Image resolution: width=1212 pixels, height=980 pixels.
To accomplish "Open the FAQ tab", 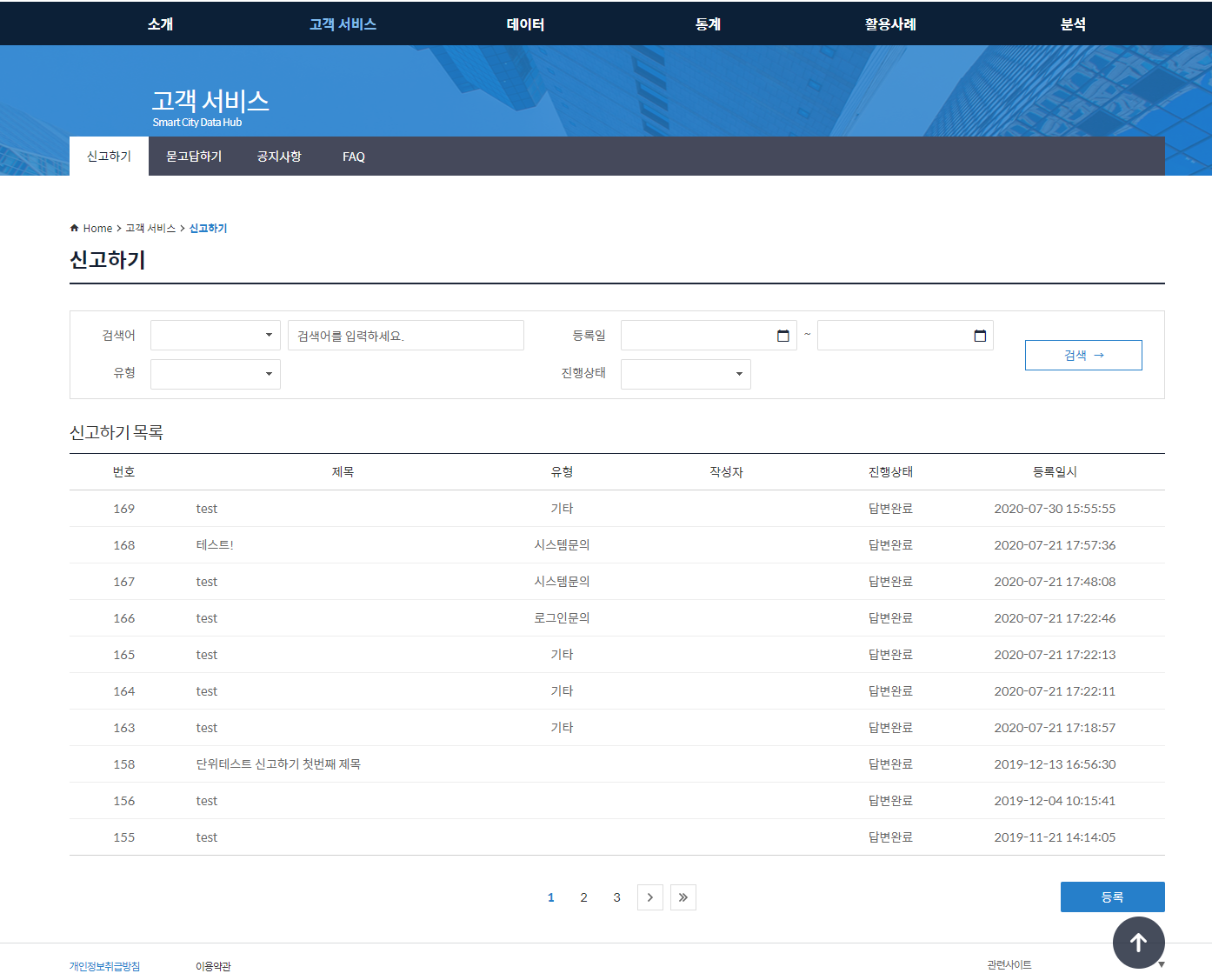I will point(353,157).
